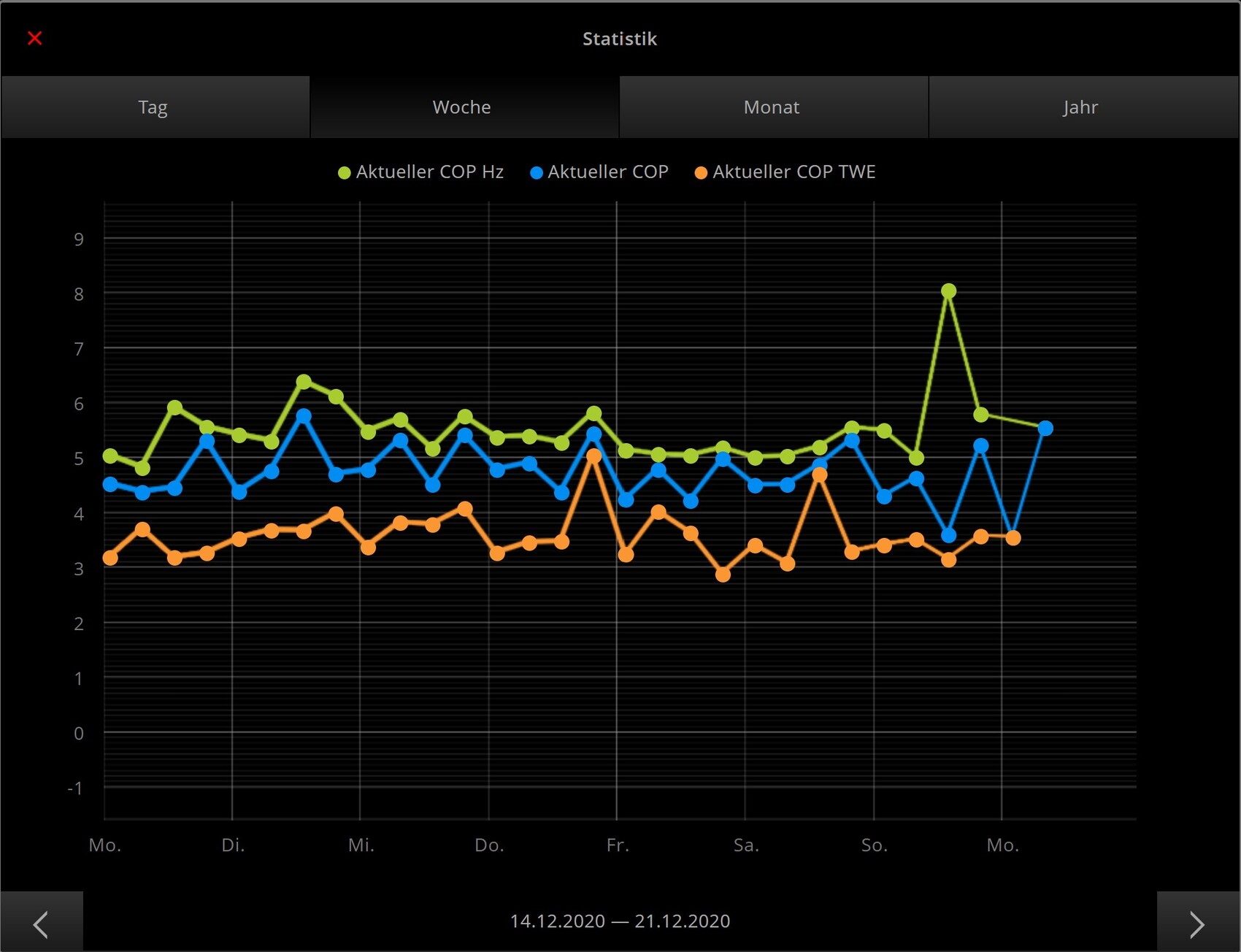The height and width of the screenshot is (952, 1241).
Task: Select the Woche tab
Action: coord(463,107)
